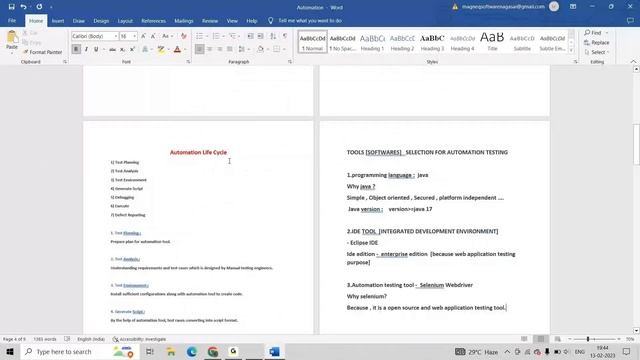Apply the Title style
Image resolution: width=640 pixels, height=360 pixels.
tap(492, 42)
